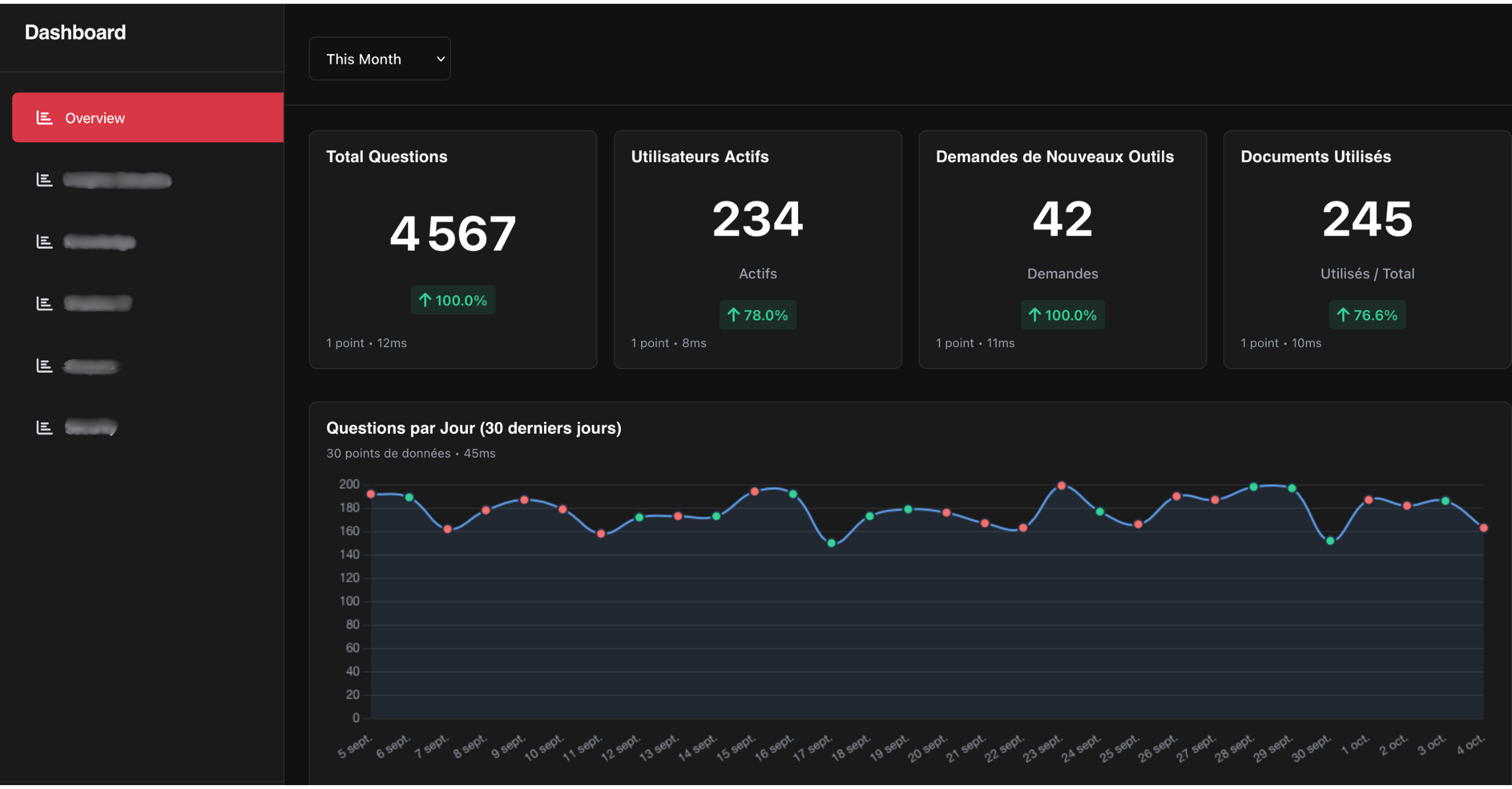Click the 100.0% growth badge on Total Questions
Viewport: 1512px width, 789px height.
pyautogui.click(x=452, y=300)
